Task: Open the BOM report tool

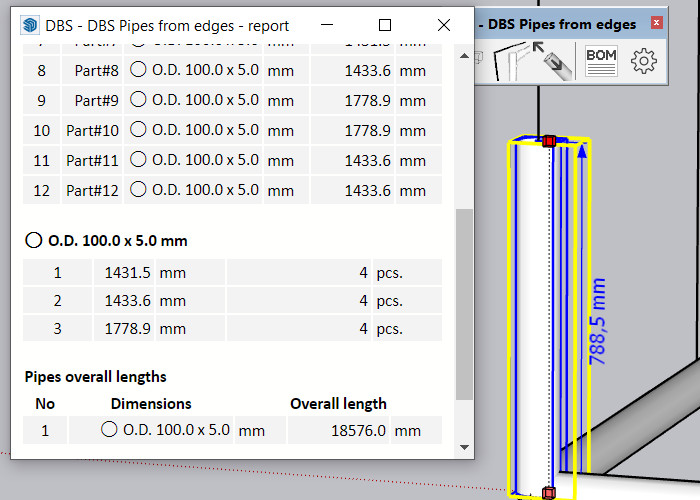Action: 601,61
